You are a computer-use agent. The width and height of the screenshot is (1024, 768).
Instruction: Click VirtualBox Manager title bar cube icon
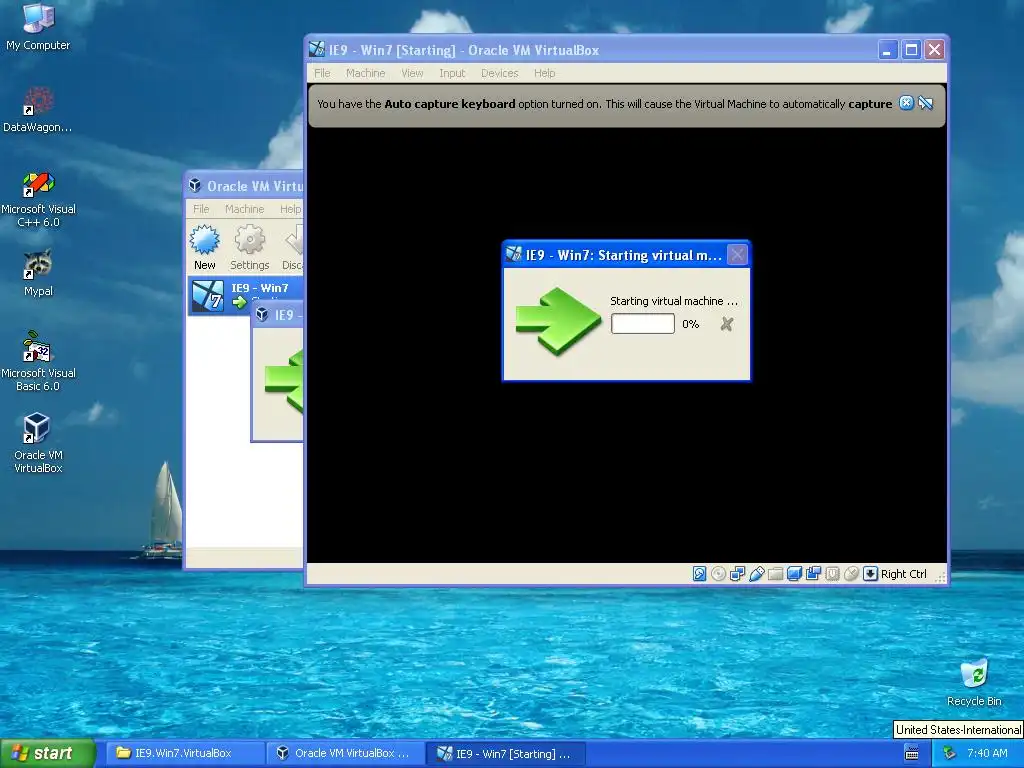195,185
